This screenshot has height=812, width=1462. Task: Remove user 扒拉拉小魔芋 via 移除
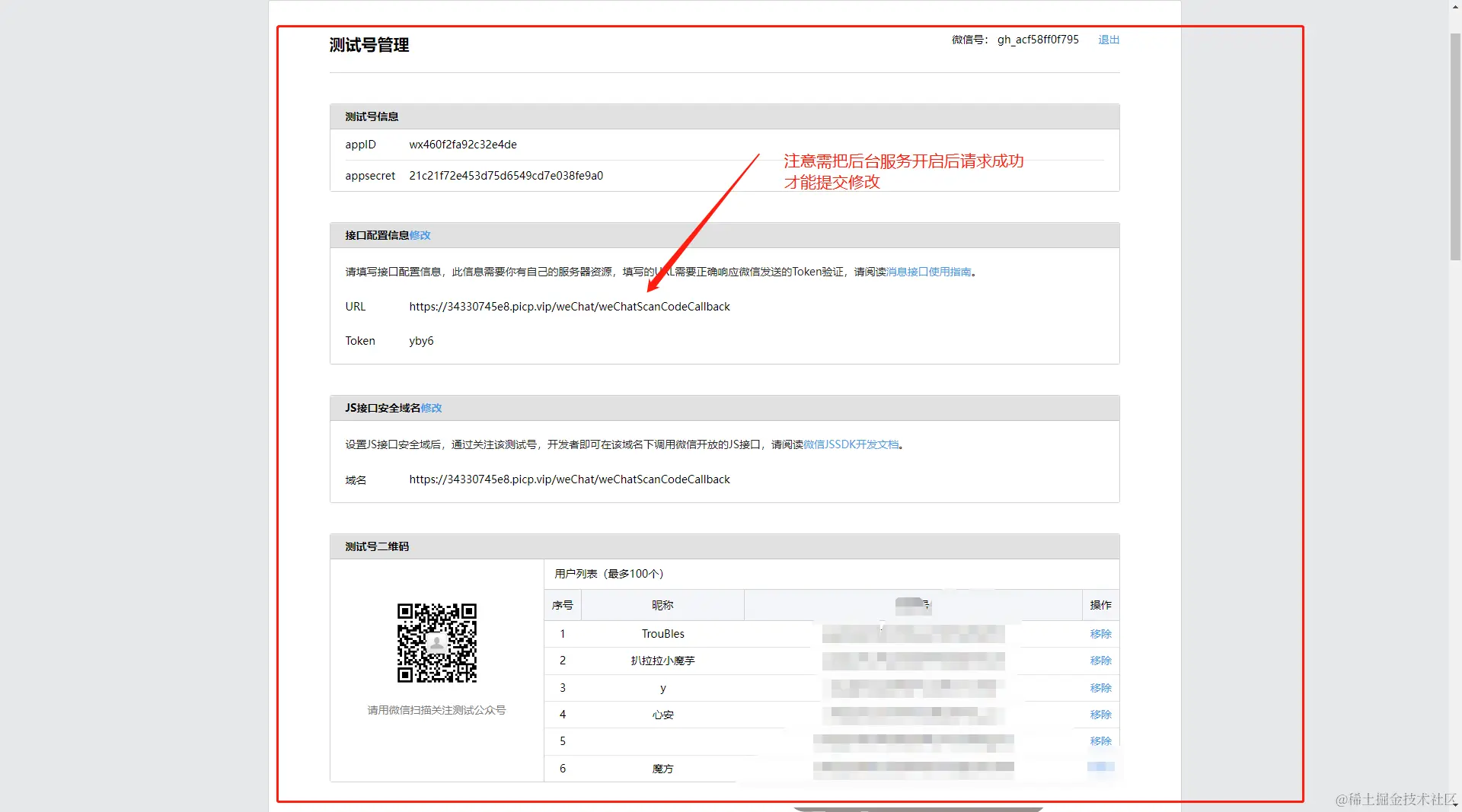click(x=1101, y=661)
